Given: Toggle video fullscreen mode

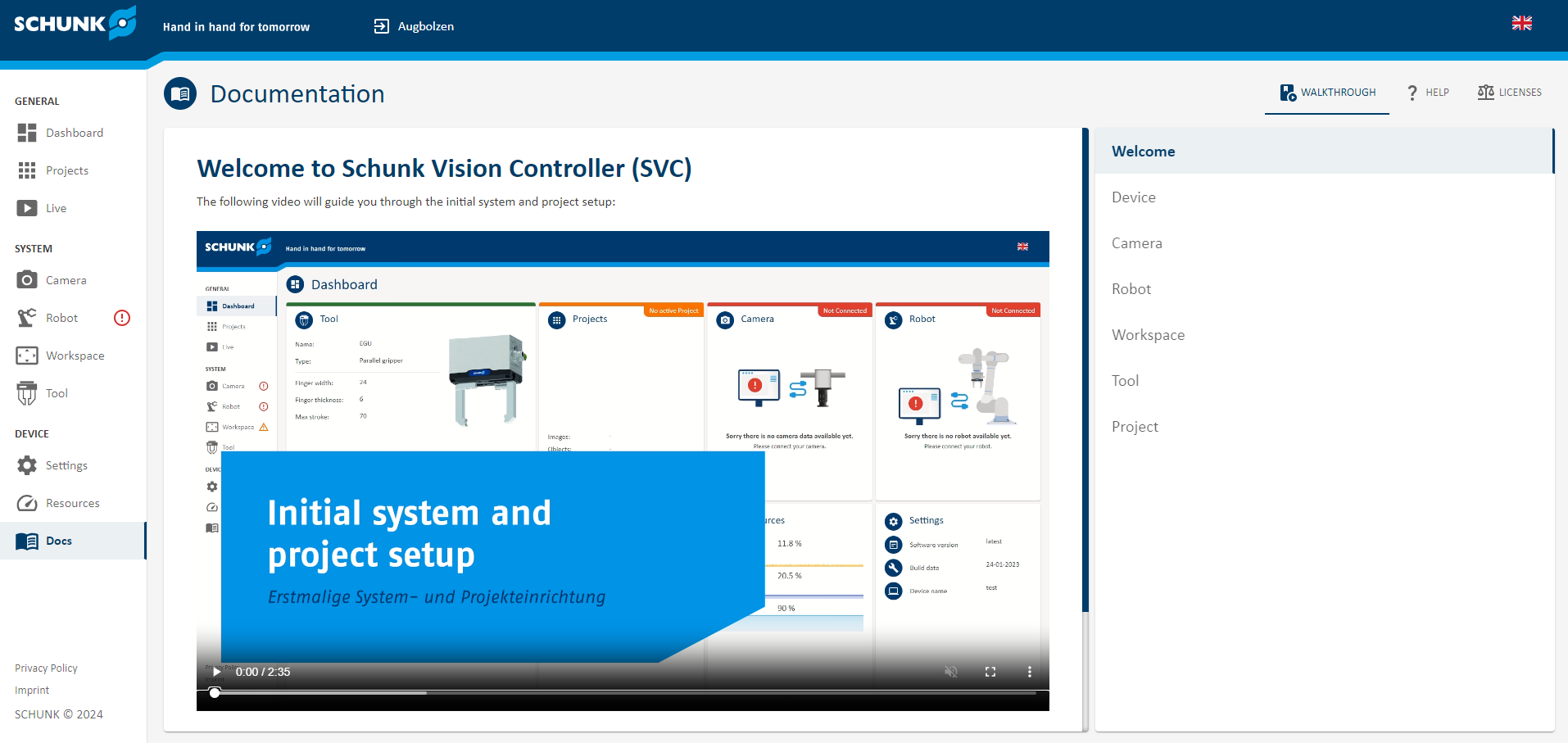Looking at the screenshot, I should (x=990, y=672).
